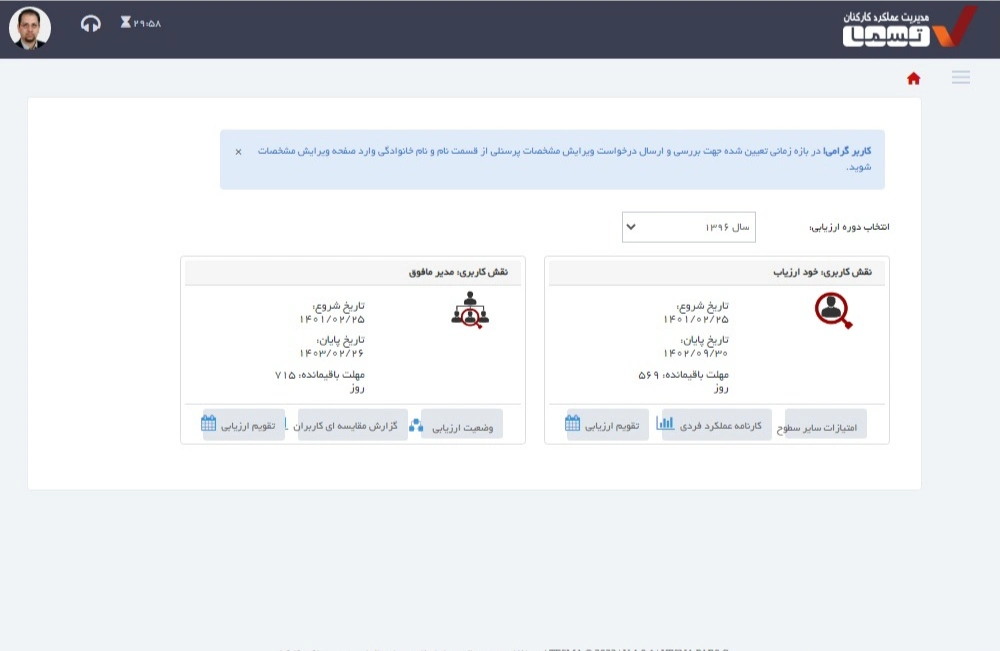The height and width of the screenshot is (651, 1000).
Task: Click the خود ارزیاب magnifier person icon
Action: [x=833, y=311]
